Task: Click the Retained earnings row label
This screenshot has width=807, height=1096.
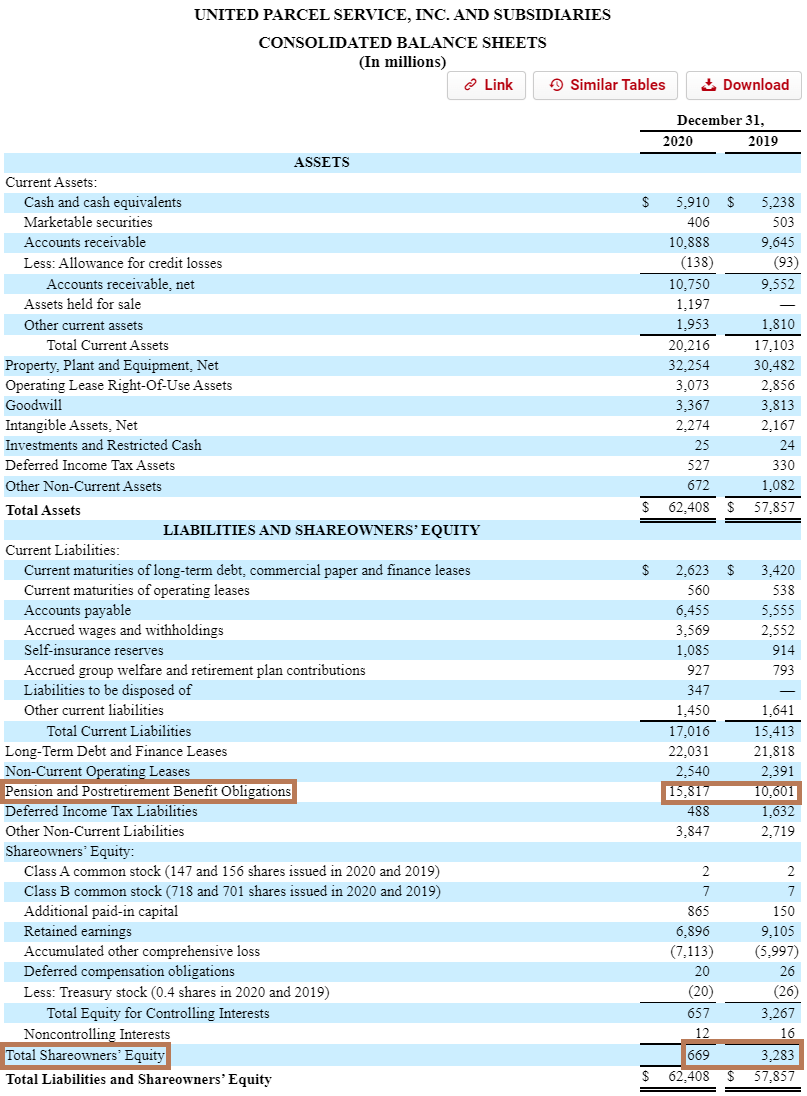Action: pyautogui.click(x=77, y=931)
